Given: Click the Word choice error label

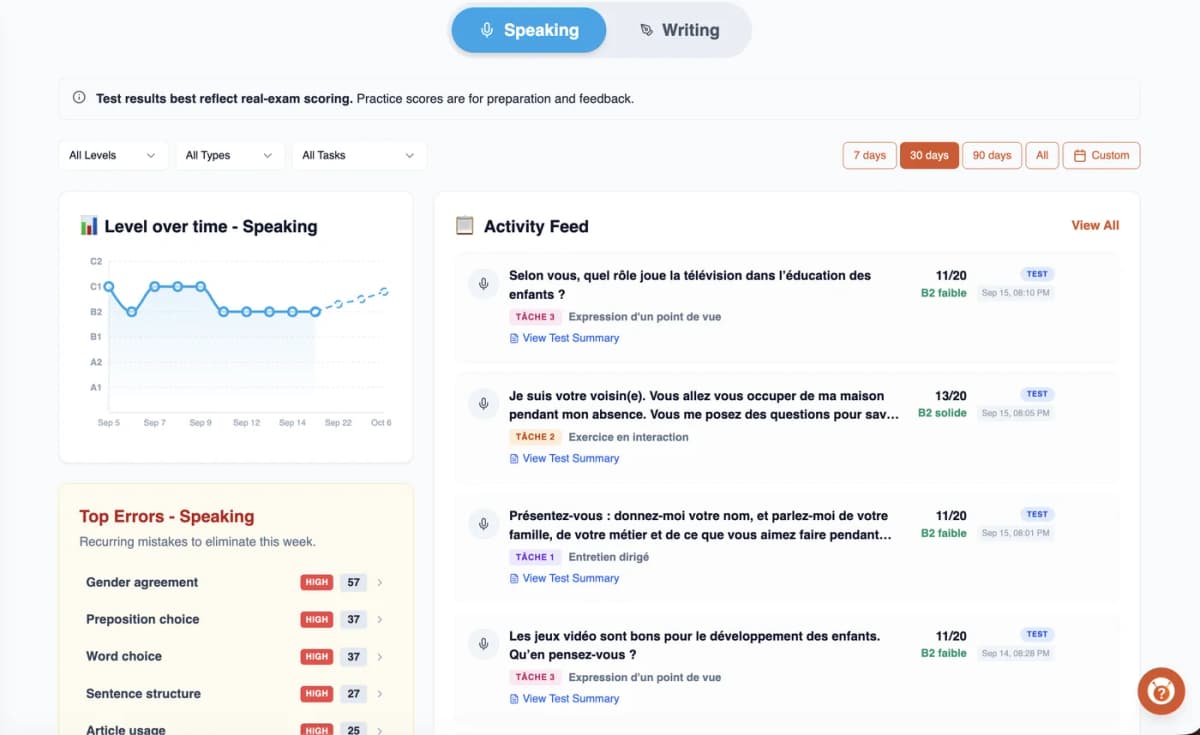Looking at the screenshot, I should click(124, 656).
